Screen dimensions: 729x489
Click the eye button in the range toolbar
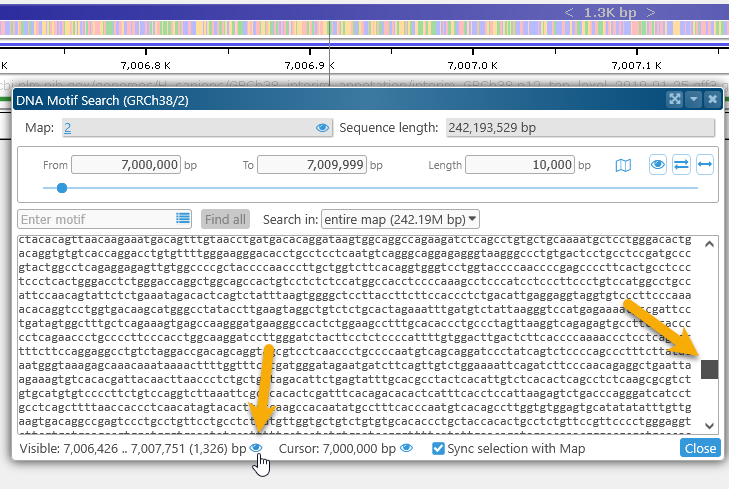(x=658, y=165)
